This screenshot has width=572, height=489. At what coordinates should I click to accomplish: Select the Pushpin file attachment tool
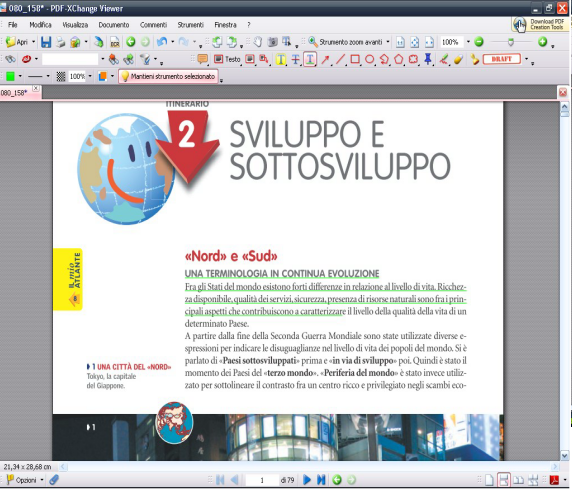(x=428, y=59)
